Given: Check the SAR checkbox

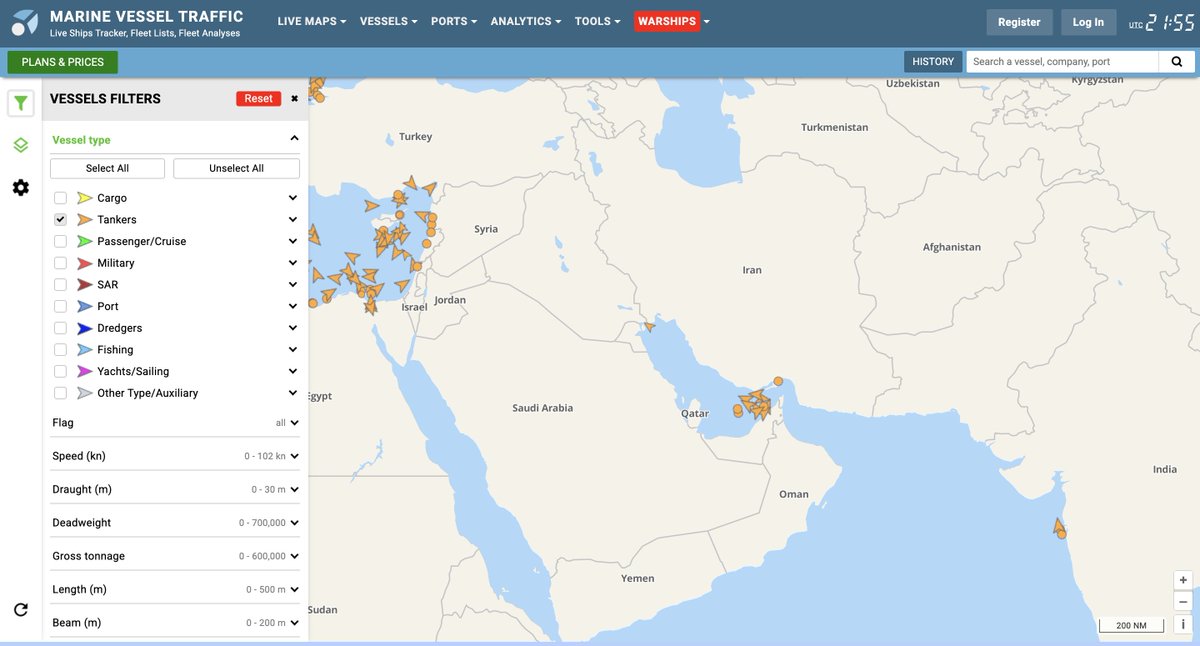Looking at the screenshot, I should click(x=60, y=285).
